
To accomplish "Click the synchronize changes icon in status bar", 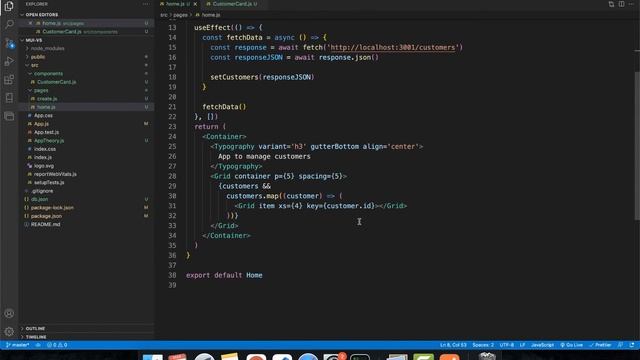I will [x=38, y=345].
